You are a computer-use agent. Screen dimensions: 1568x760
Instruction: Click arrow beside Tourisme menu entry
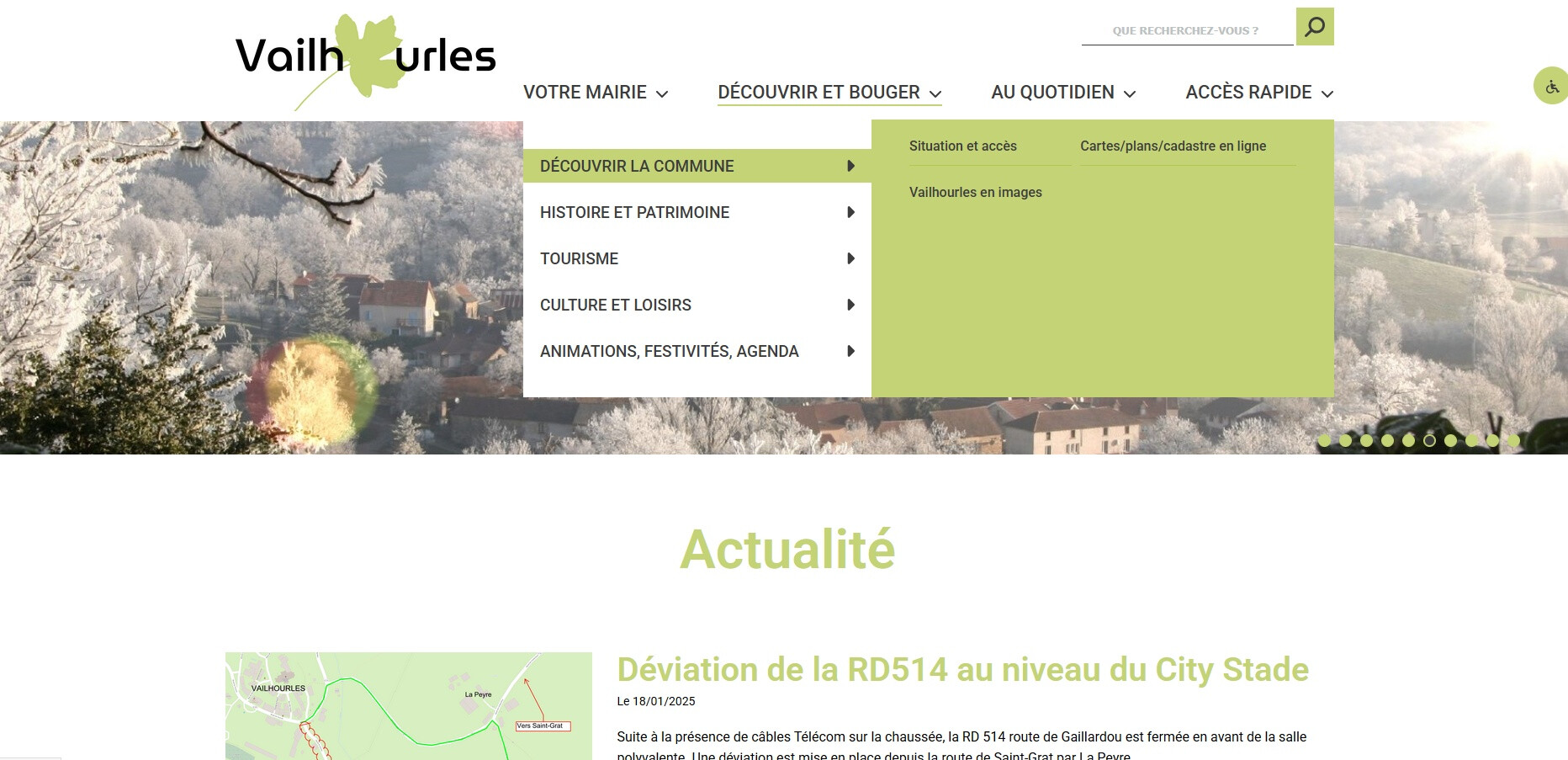(850, 259)
